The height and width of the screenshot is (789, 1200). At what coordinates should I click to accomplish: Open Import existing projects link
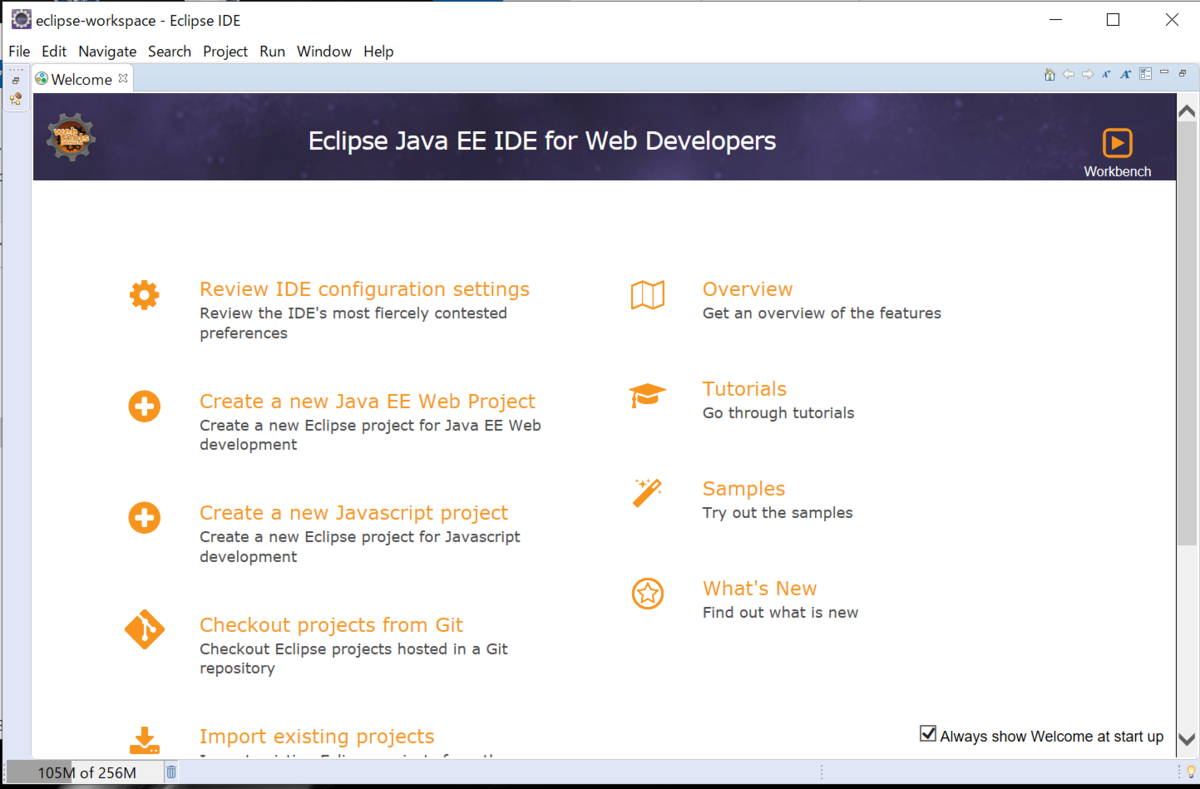pyautogui.click(x=316, y=737)
